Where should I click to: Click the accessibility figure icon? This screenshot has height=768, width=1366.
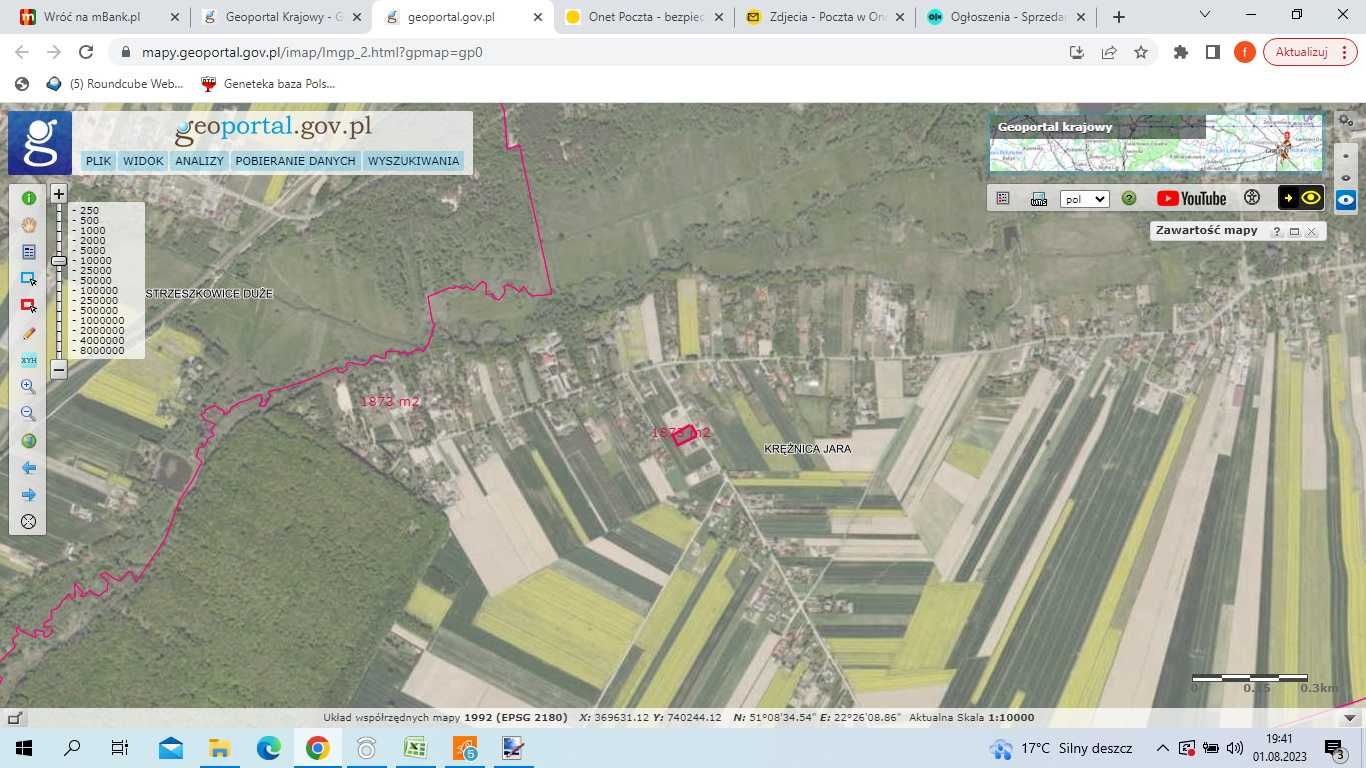[1251, 198]
